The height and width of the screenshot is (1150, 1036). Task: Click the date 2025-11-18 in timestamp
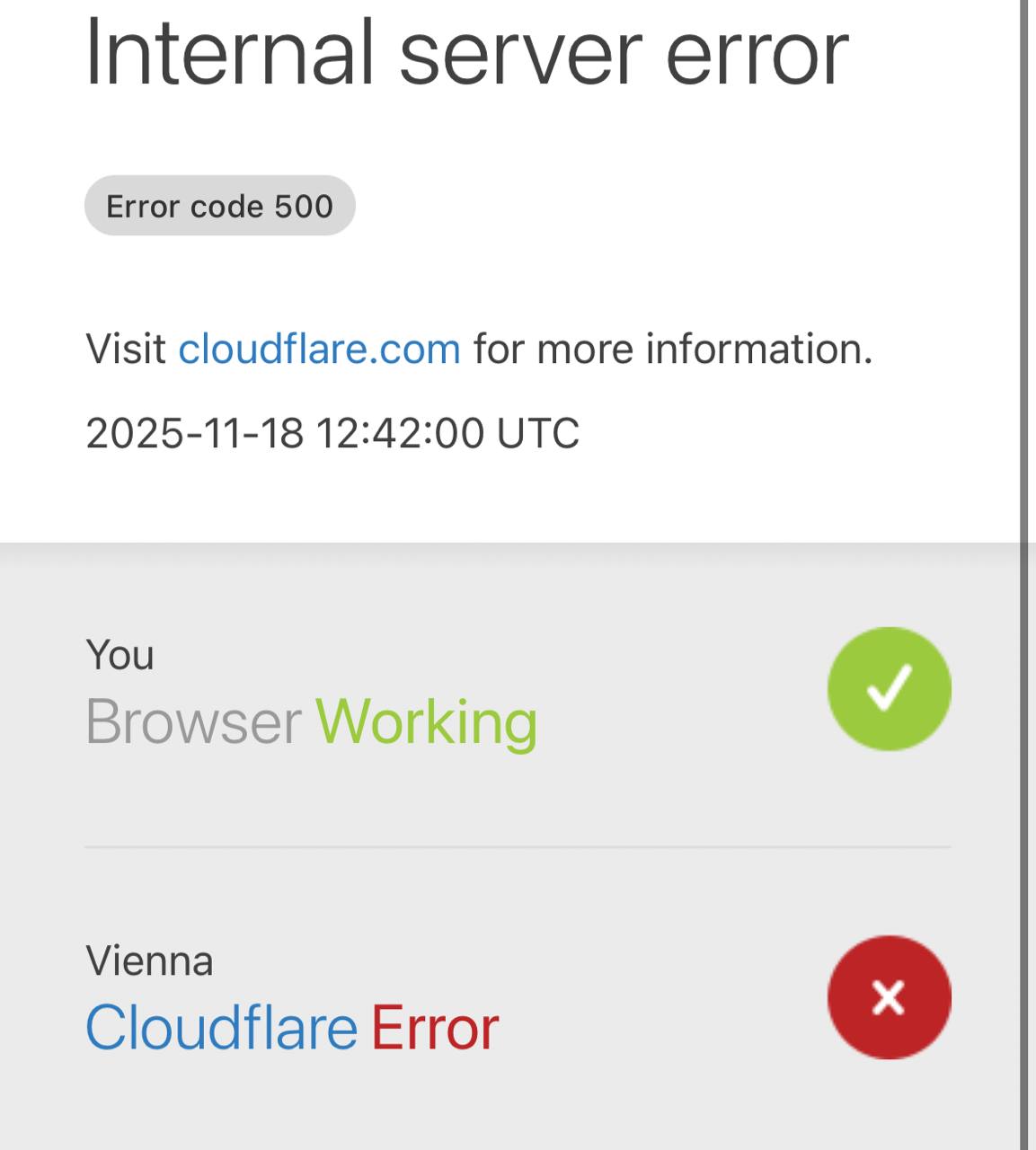pos(194,433)
